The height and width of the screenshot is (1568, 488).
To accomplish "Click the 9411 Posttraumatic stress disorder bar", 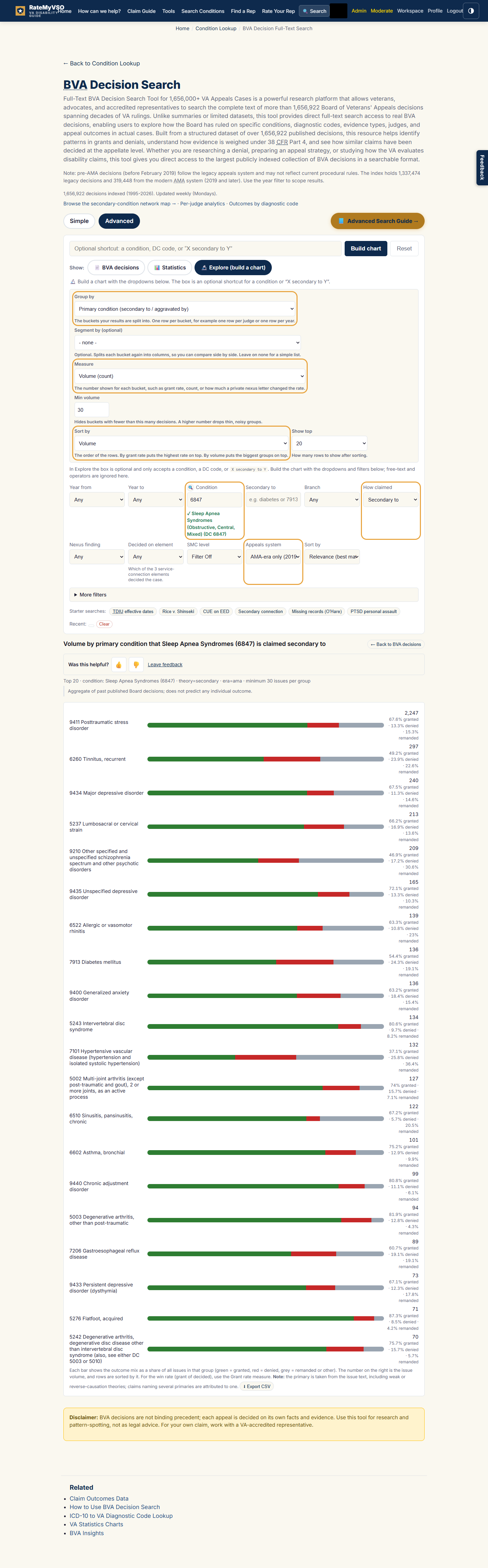I will pyautogui.click(x=265, y=725).
